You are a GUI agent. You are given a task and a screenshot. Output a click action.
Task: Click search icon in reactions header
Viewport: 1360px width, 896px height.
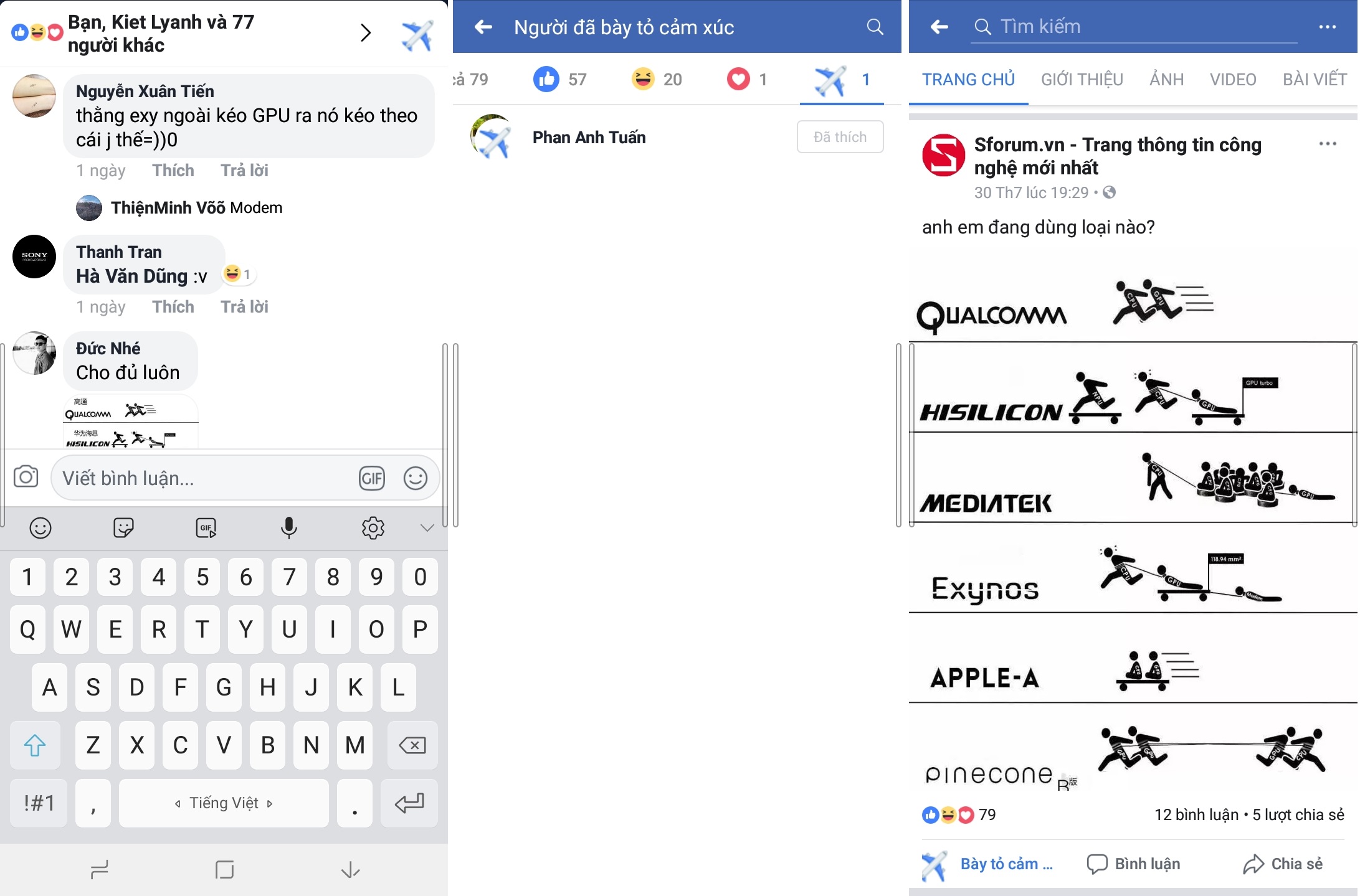(875, 27)
